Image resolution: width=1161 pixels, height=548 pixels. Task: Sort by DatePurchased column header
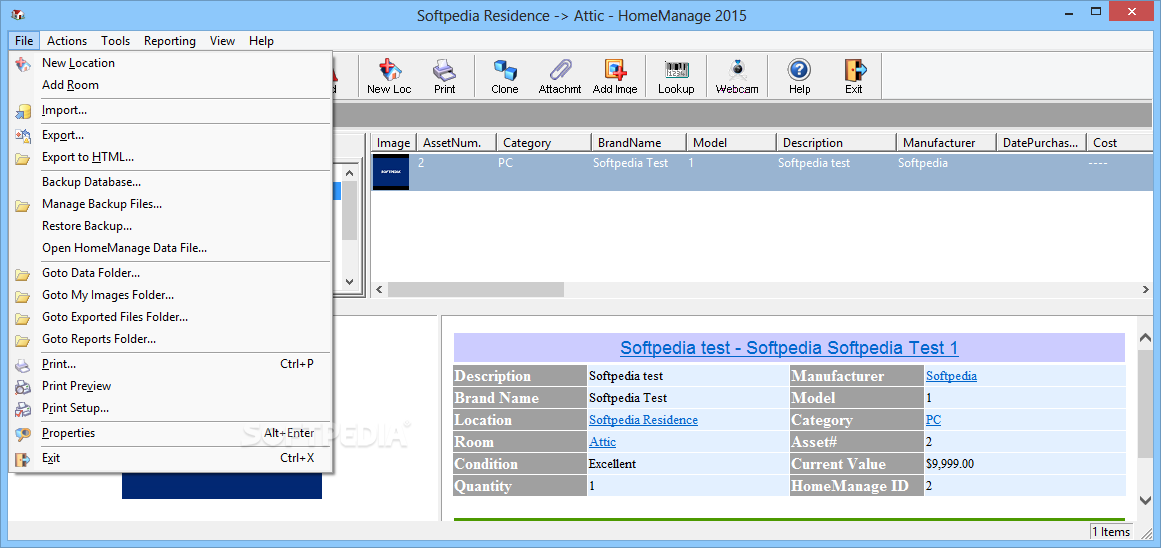[x=1041, y=143]
